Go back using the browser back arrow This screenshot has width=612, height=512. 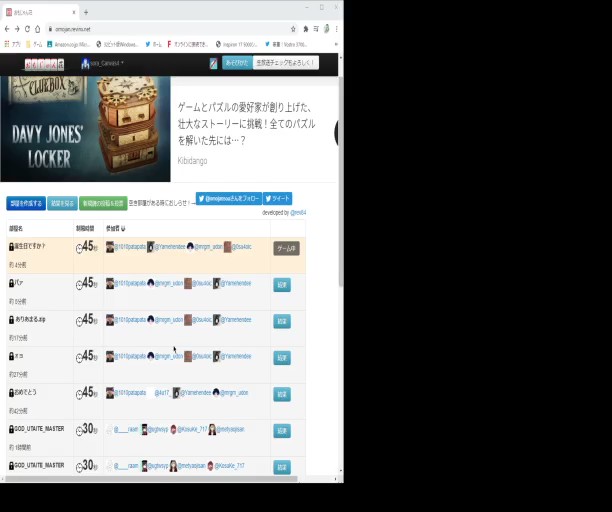(7, 29)
